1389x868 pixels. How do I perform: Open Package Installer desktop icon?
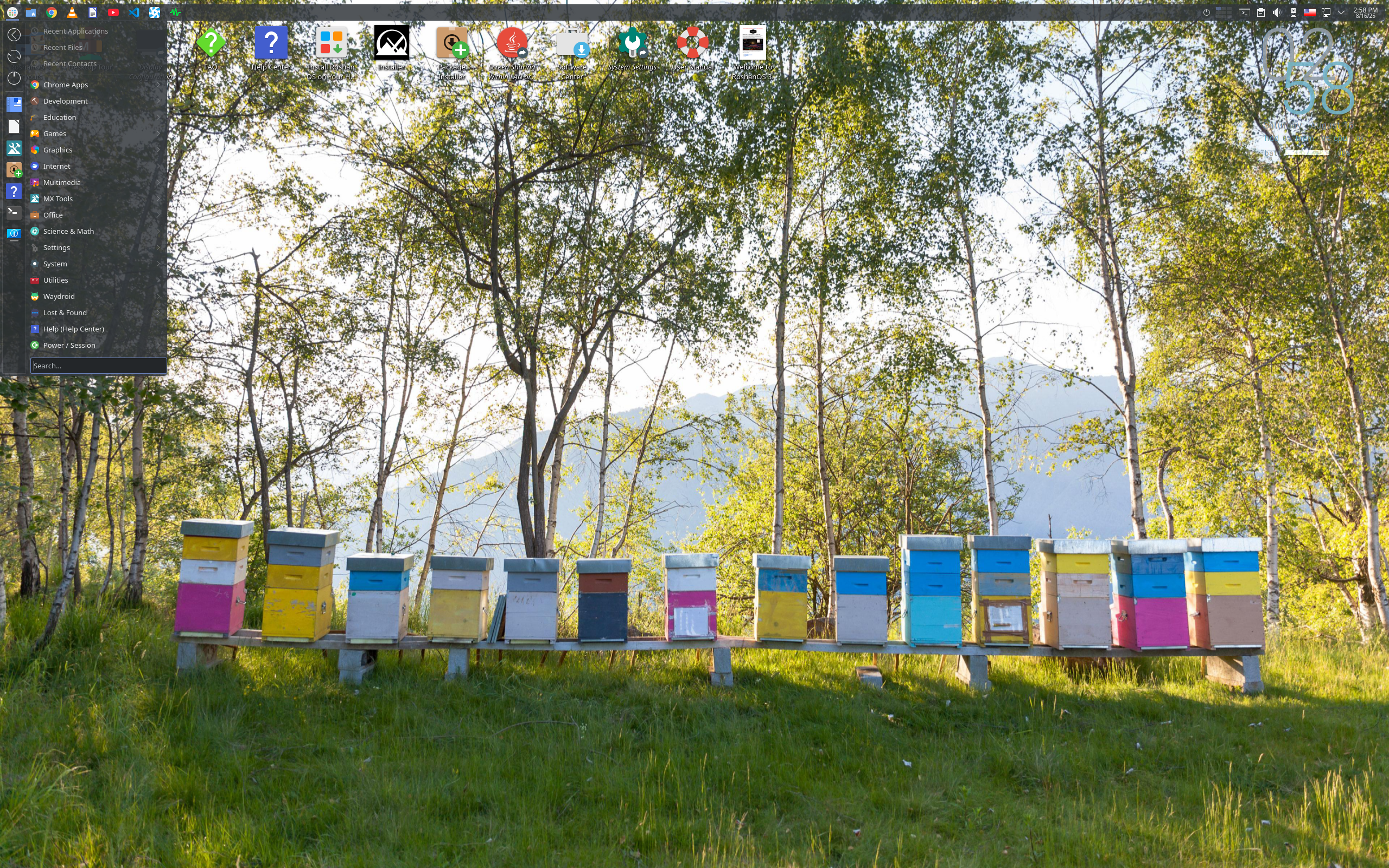452,53
